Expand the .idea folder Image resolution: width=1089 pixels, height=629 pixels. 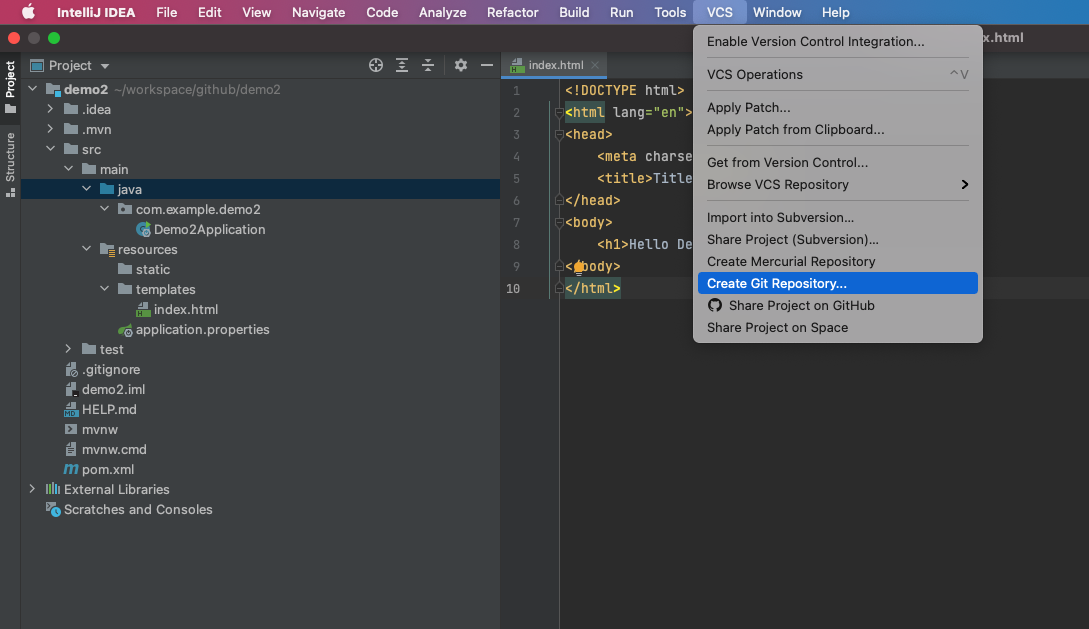50,109
